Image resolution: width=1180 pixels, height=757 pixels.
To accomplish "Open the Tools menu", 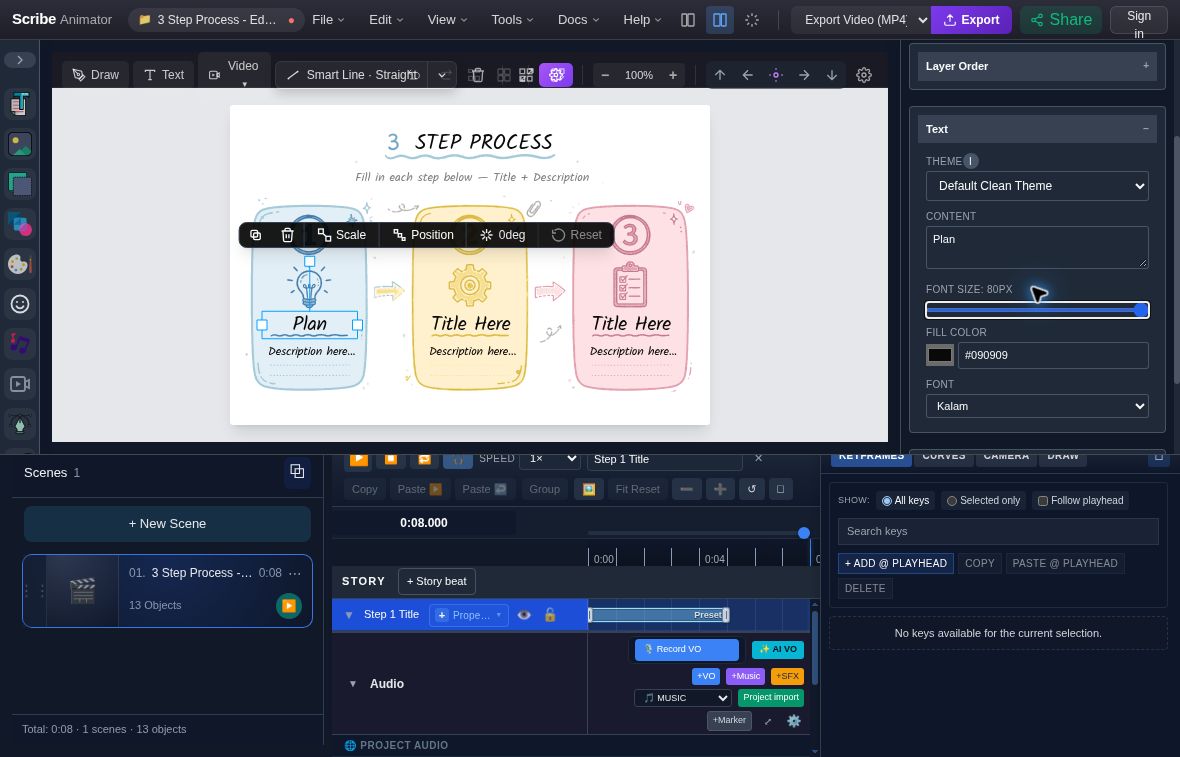I will [512, 20].
